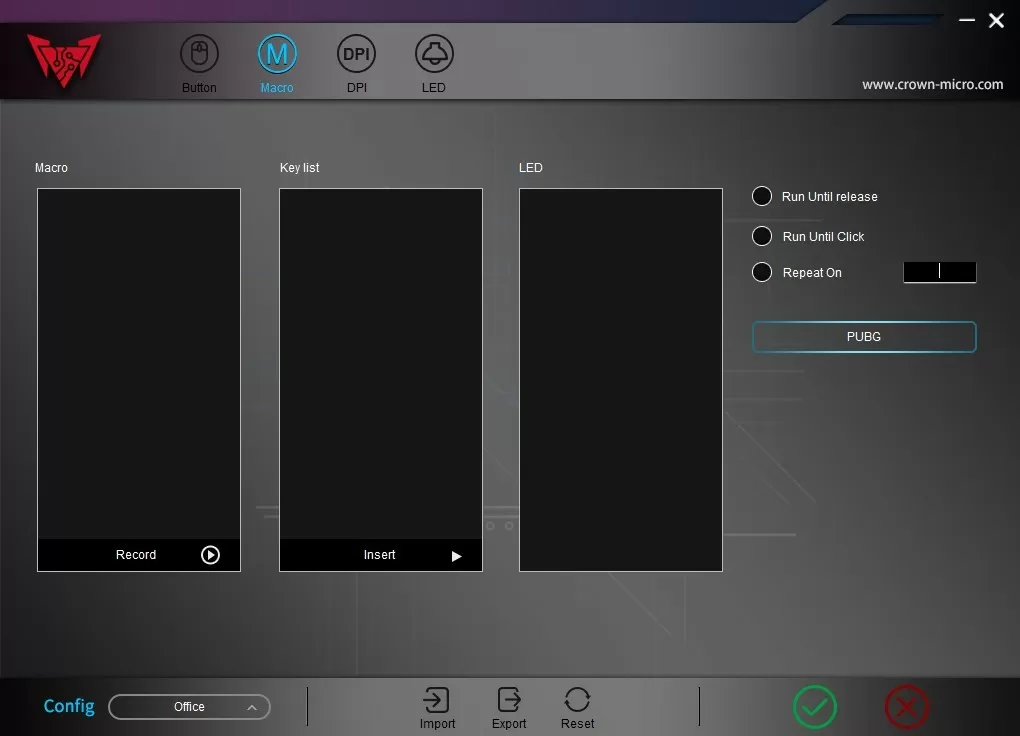Click the Export icon
The height and width of the screenshot is (736, 1020).
[x=508, y=700]
